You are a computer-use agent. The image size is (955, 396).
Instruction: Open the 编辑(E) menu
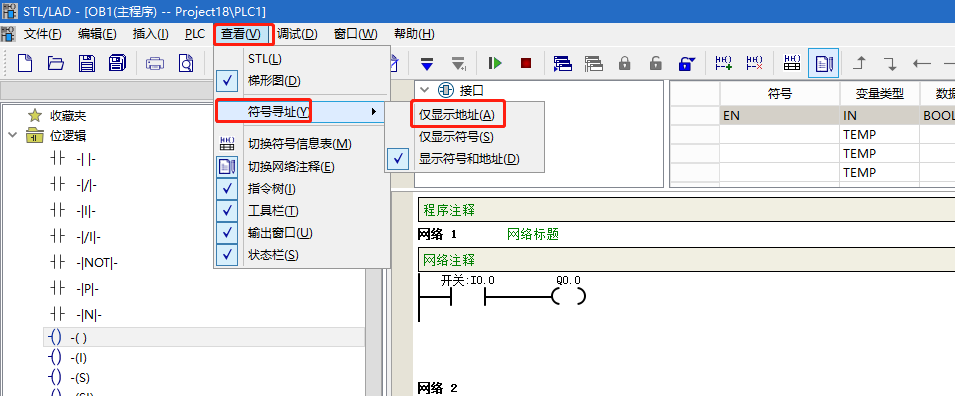pyautogui.click(x=97, y=34)
